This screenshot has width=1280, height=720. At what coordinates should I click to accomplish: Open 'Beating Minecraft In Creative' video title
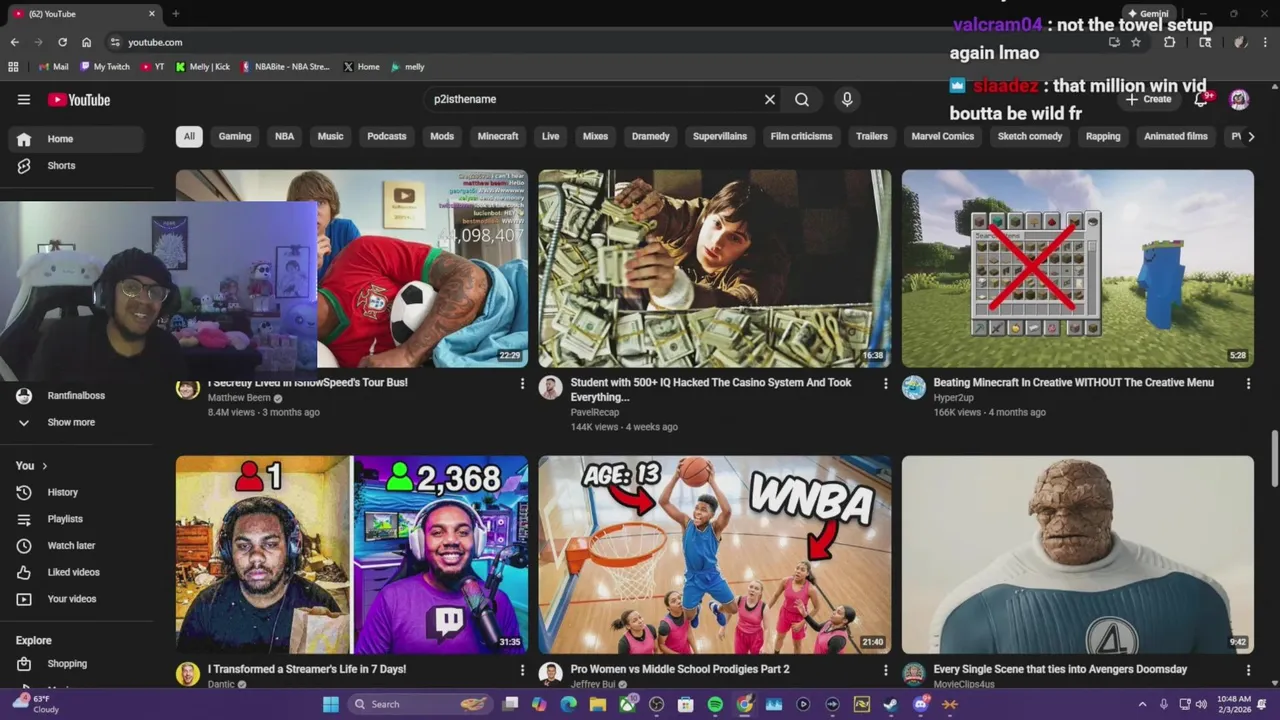click(x=1073, y=382)
